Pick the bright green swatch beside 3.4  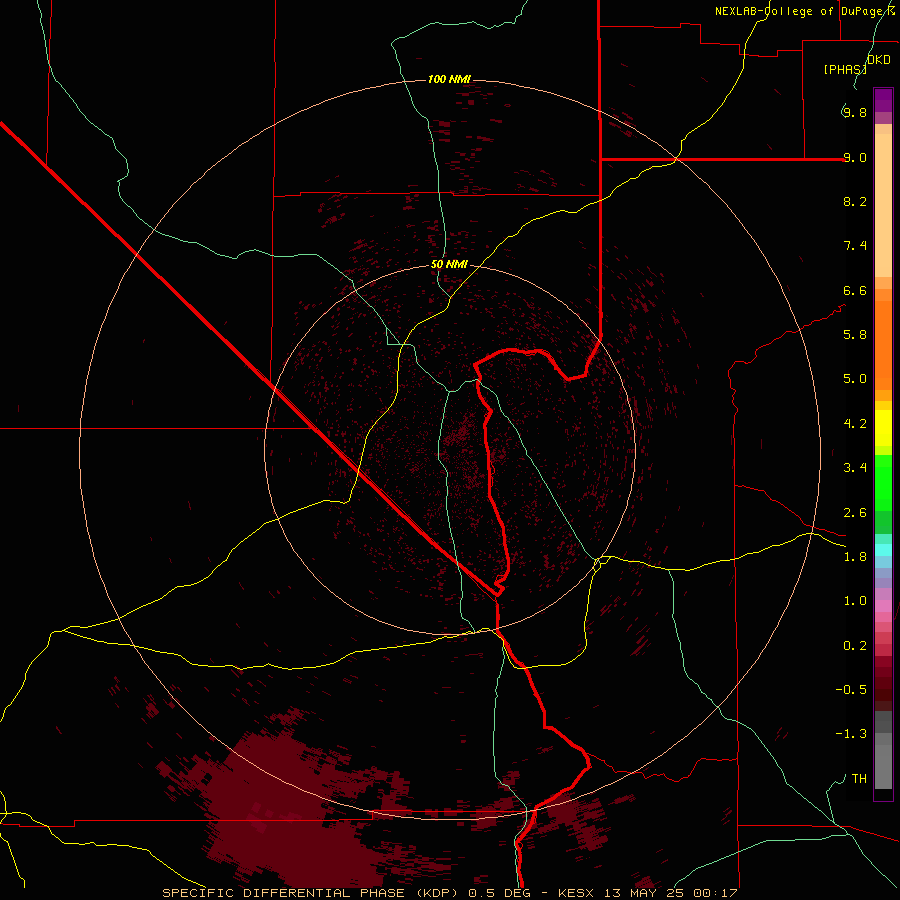(883, 483)
